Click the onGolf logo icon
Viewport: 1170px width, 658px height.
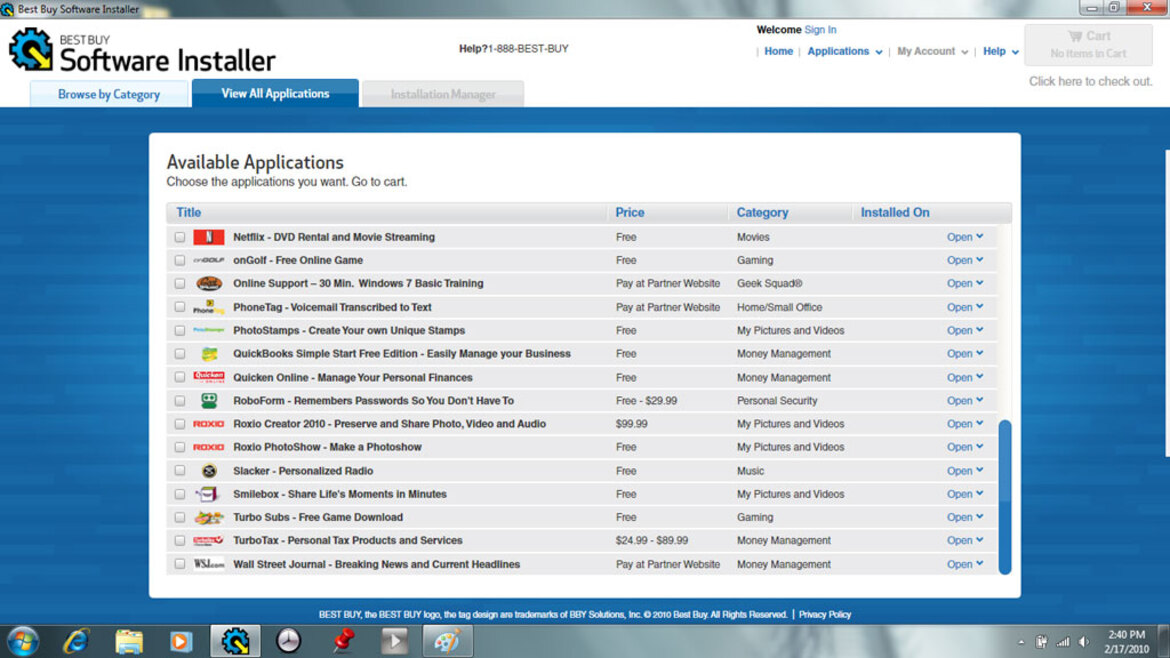point(208,260)
